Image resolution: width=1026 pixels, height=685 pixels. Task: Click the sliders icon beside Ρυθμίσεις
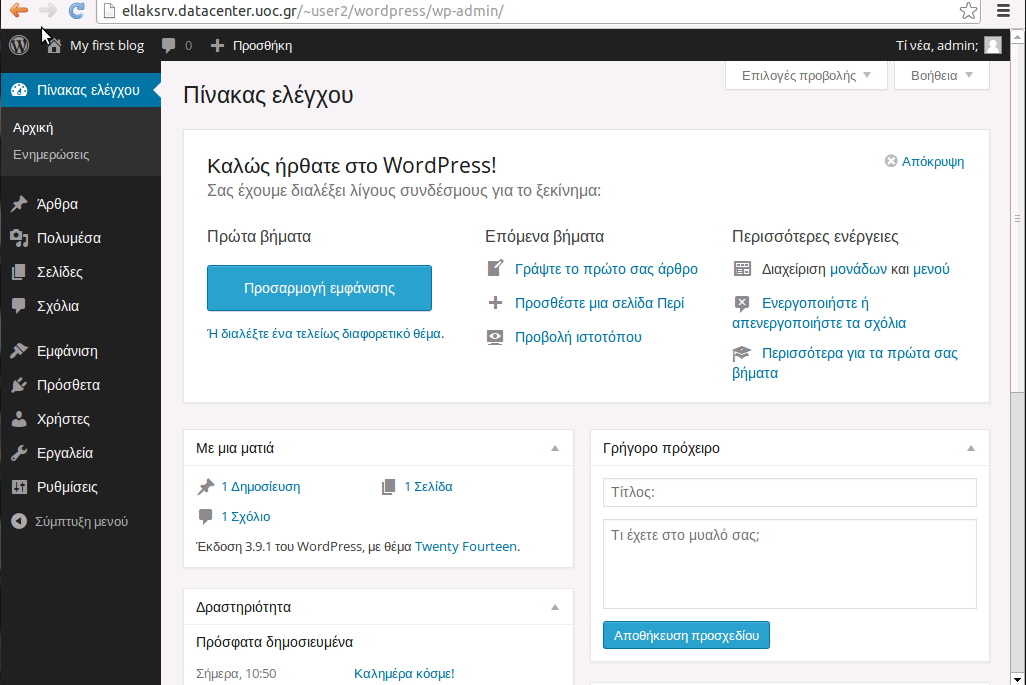pyautogui.click(x=19, y=487)
